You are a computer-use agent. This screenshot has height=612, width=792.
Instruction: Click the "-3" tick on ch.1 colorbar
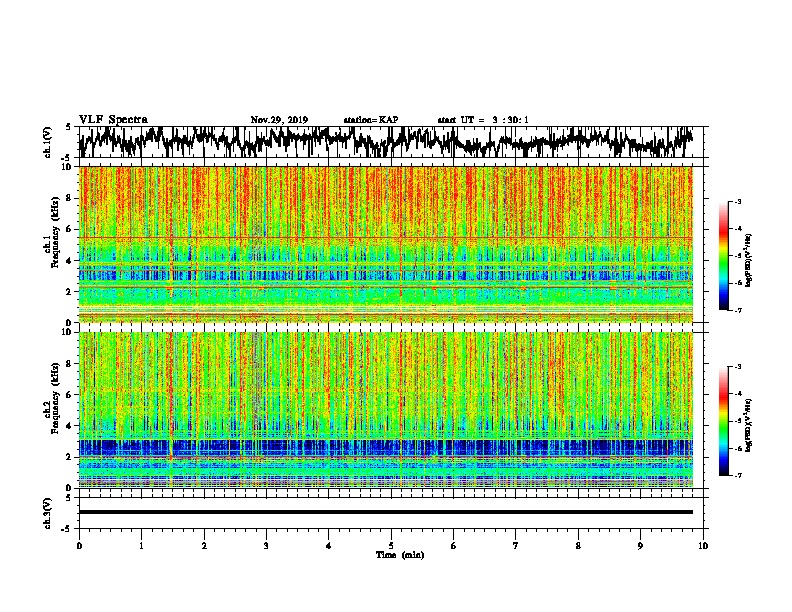pos(737,201)
